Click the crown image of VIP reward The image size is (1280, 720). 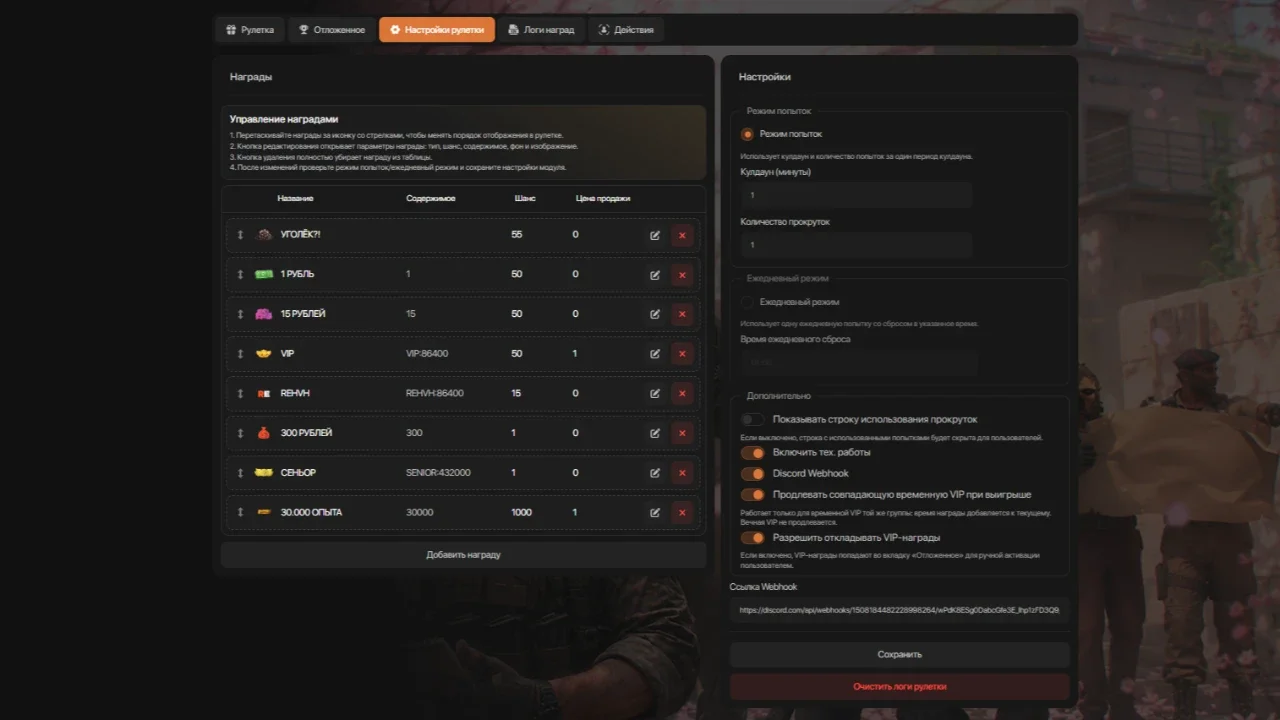[264, 354]
